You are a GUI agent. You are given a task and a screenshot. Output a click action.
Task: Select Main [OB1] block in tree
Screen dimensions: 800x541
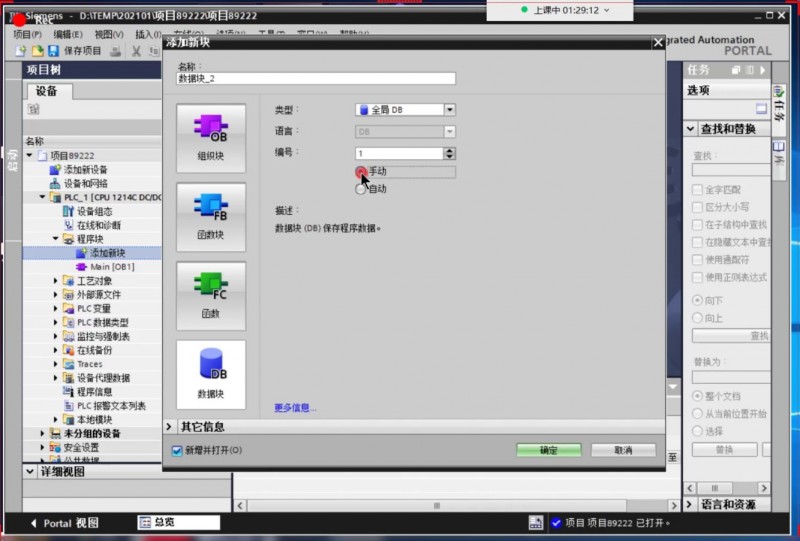point(112,267)
